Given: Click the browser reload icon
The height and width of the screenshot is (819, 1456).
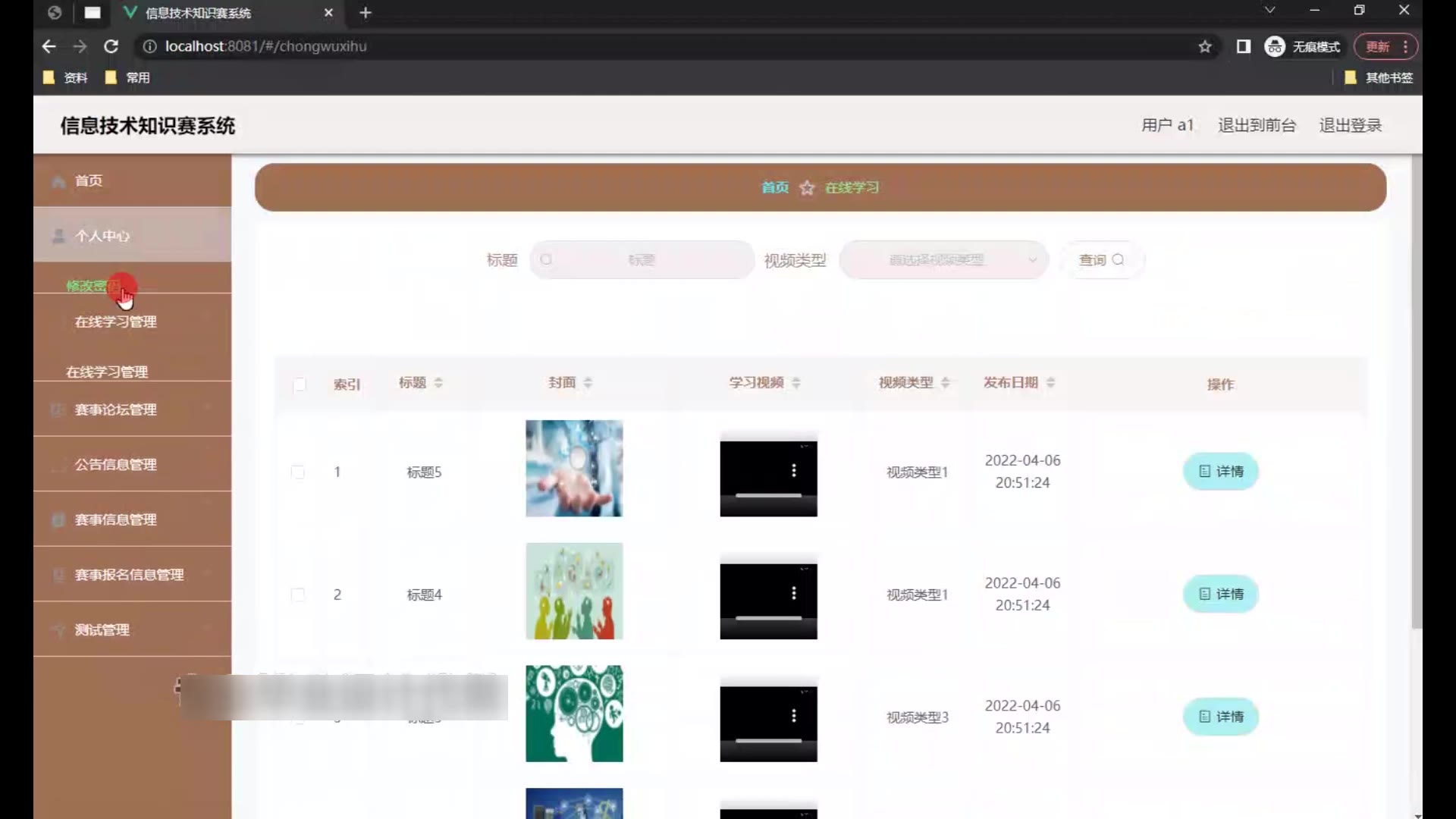Looking at the screenshot, I should [111, 46].
